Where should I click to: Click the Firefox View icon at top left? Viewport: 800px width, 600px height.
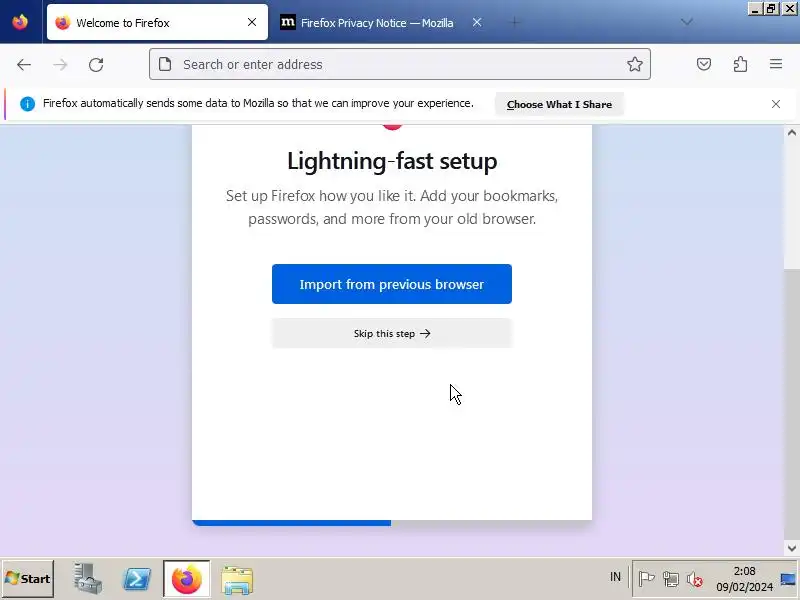(x=20, y=22)
